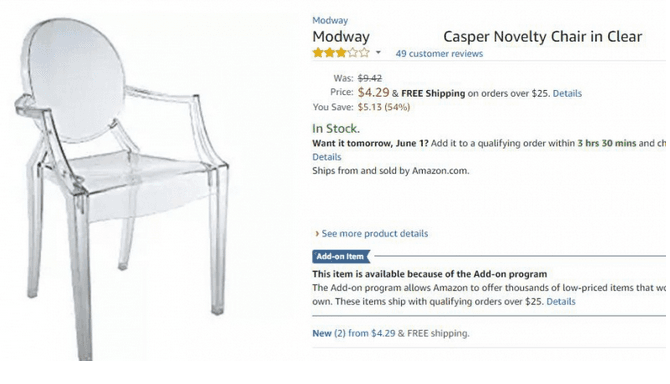670x384 pixels.
Task: Click the $5.13 (54%) savings amount
Action: (x=384, y=107)
